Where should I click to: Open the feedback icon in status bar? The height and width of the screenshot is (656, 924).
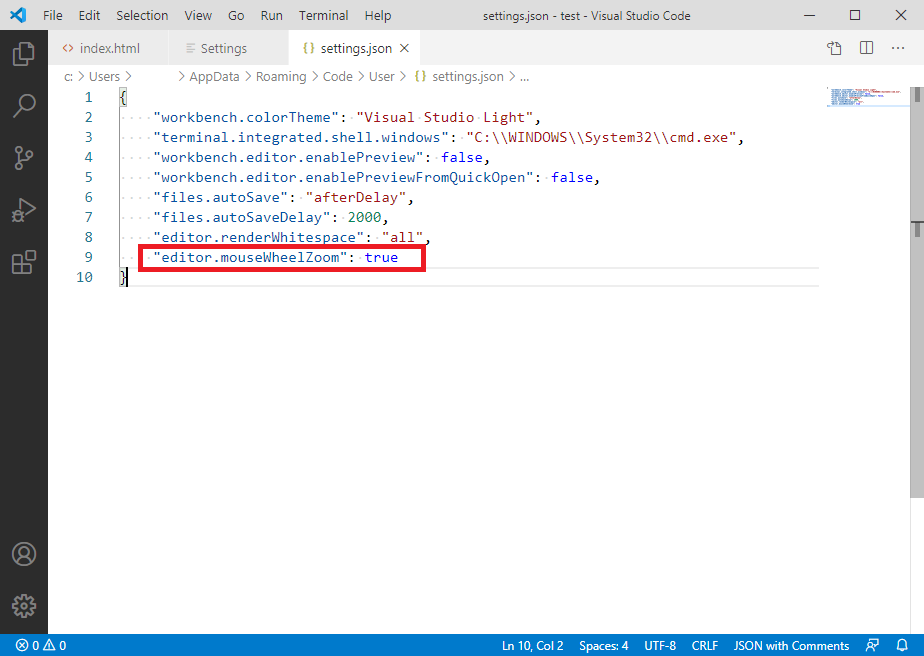tap(872, 645)
